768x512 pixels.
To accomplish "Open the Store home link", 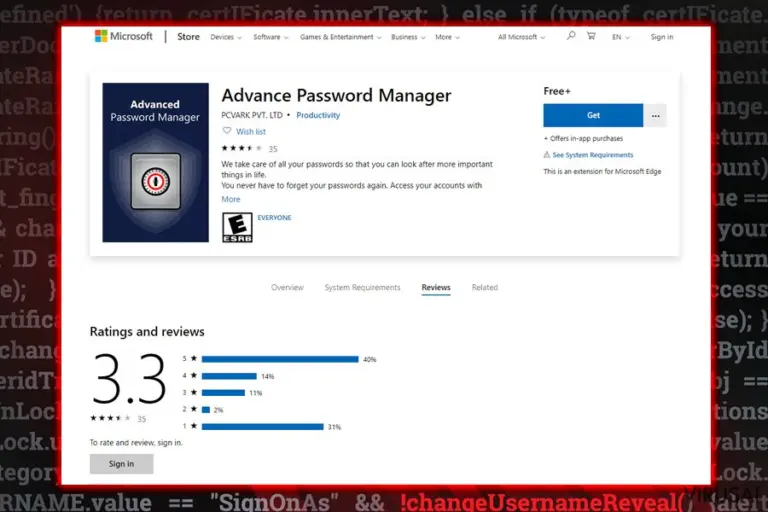I will pyautogui.click(x=188, y=37).
